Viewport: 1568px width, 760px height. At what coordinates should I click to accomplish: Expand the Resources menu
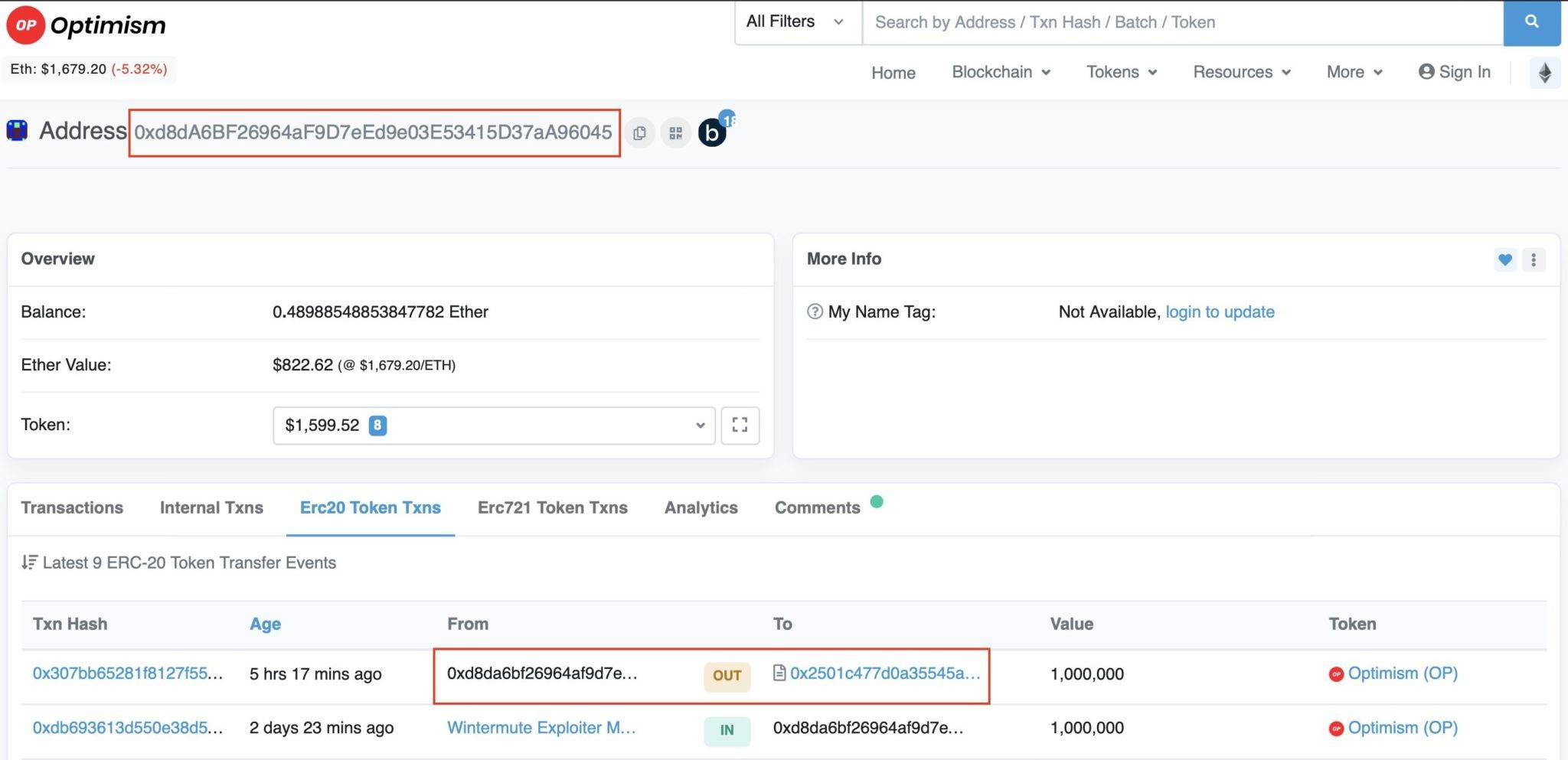1242,72
